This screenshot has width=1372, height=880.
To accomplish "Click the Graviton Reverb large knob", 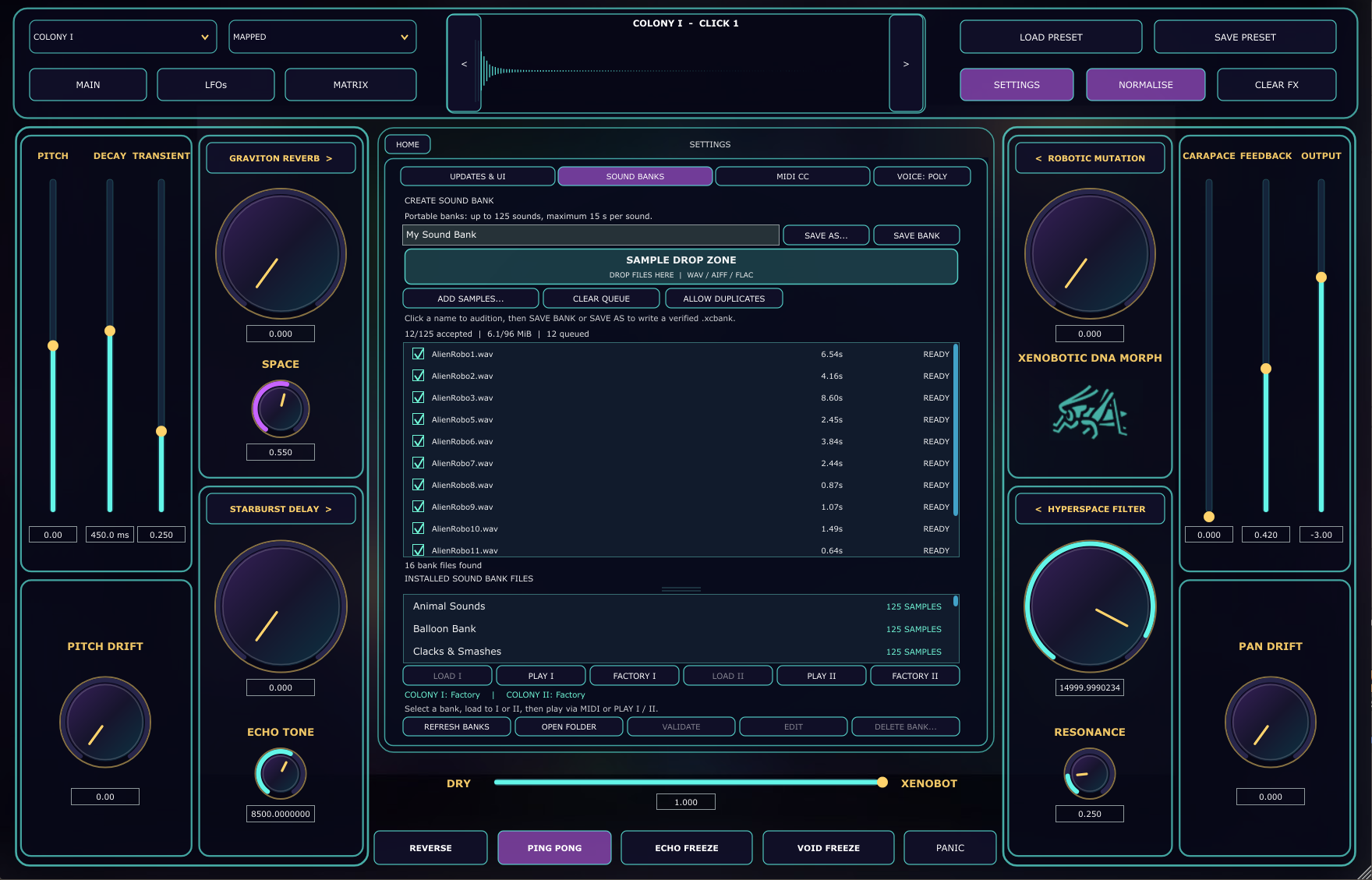I will 281,254.
